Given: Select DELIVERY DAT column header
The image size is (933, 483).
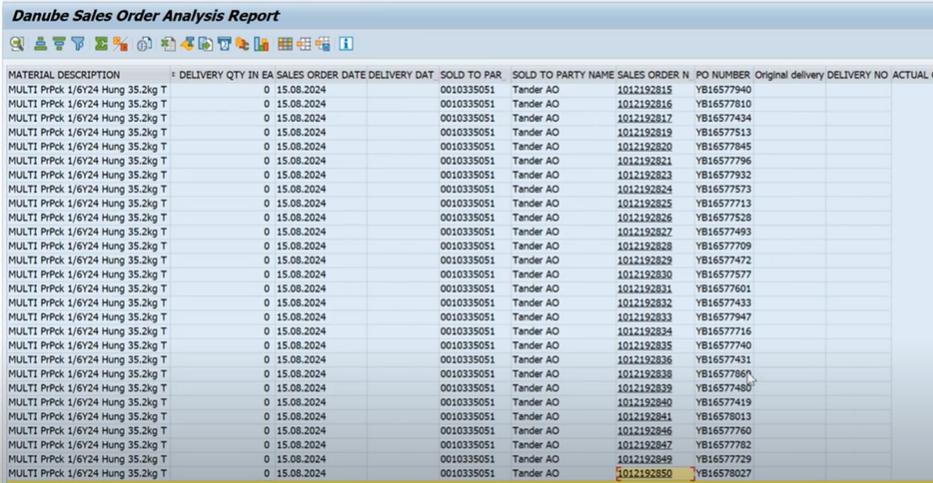Looking at the screenshot, I should pos(402,75).
